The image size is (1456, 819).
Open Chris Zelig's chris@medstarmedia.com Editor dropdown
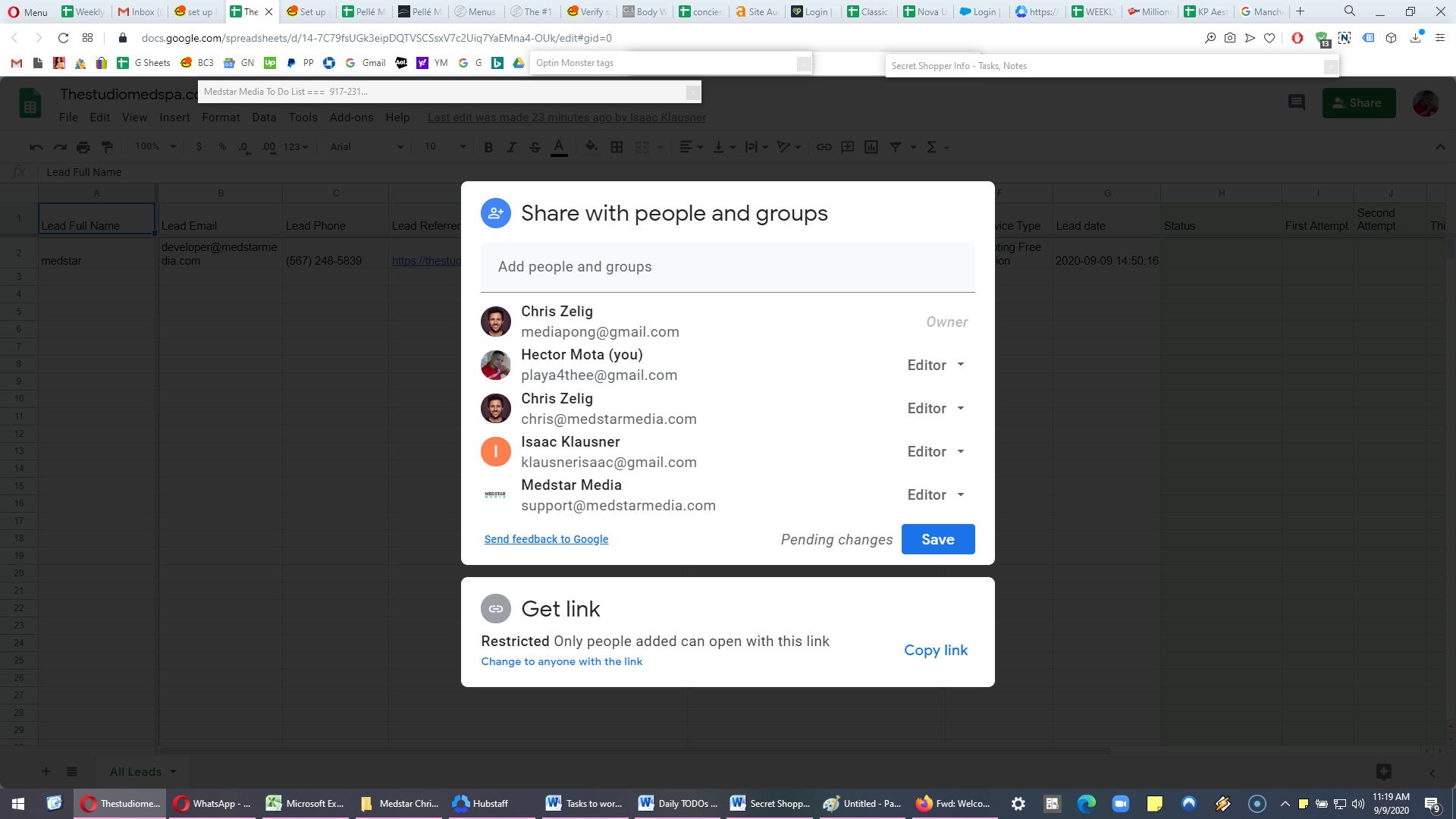(x=937, y=408)
